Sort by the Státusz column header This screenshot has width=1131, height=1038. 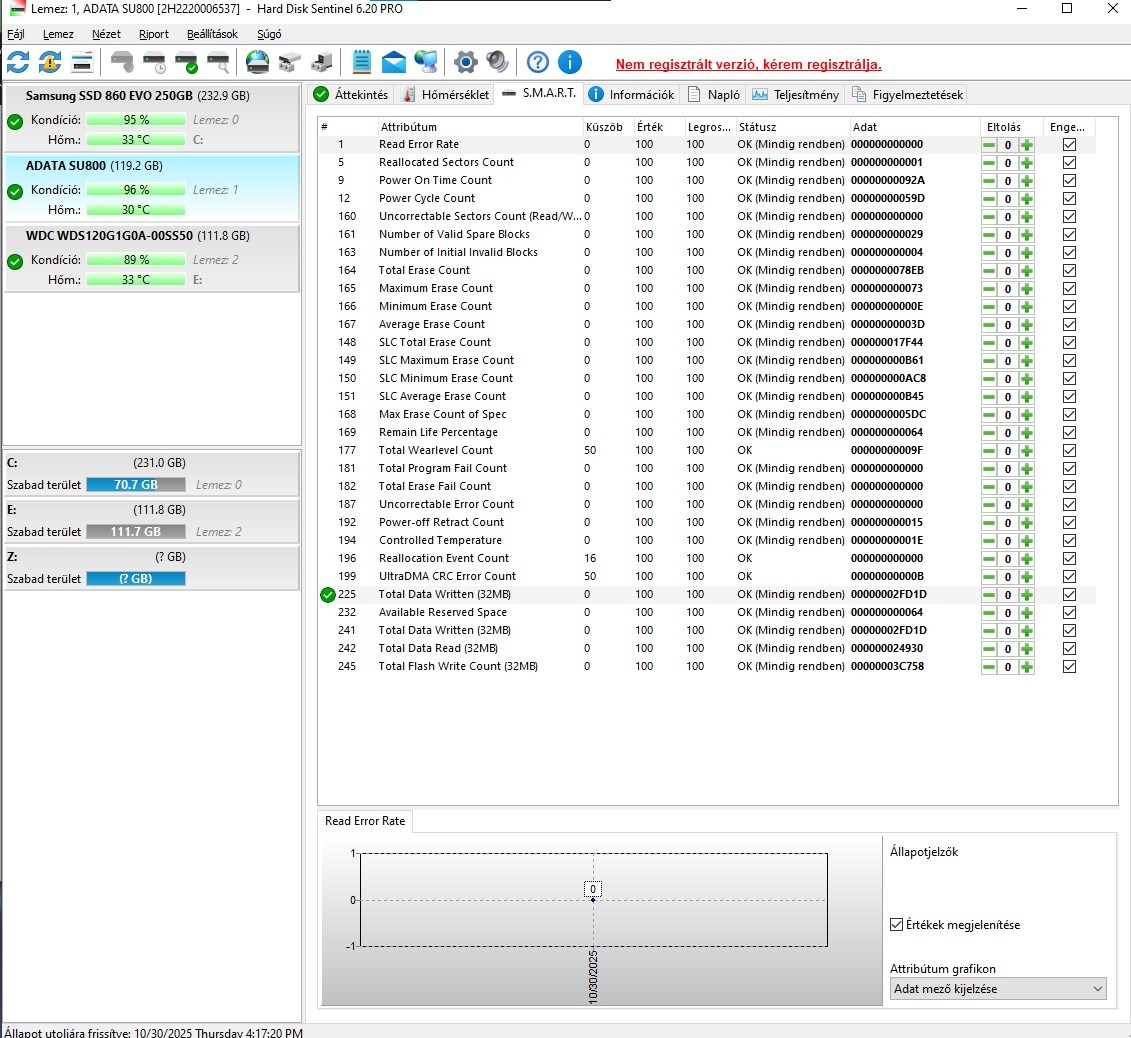click(791, 127)
